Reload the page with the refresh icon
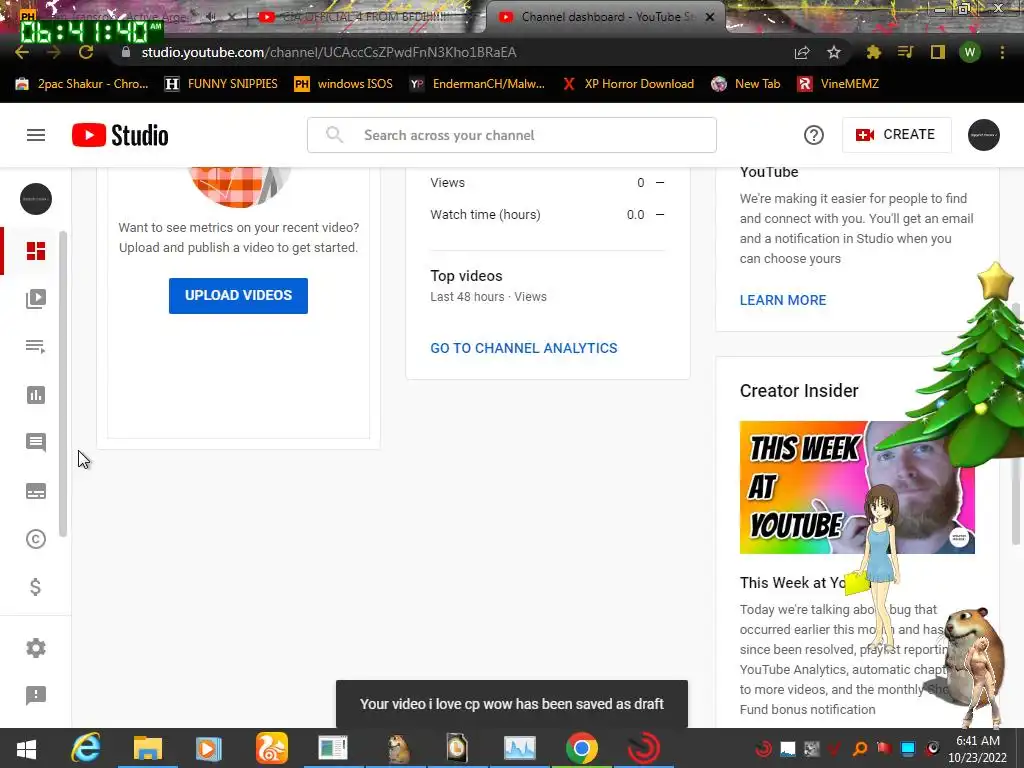Screen dimensions: 1024x768 click(86, 52)
